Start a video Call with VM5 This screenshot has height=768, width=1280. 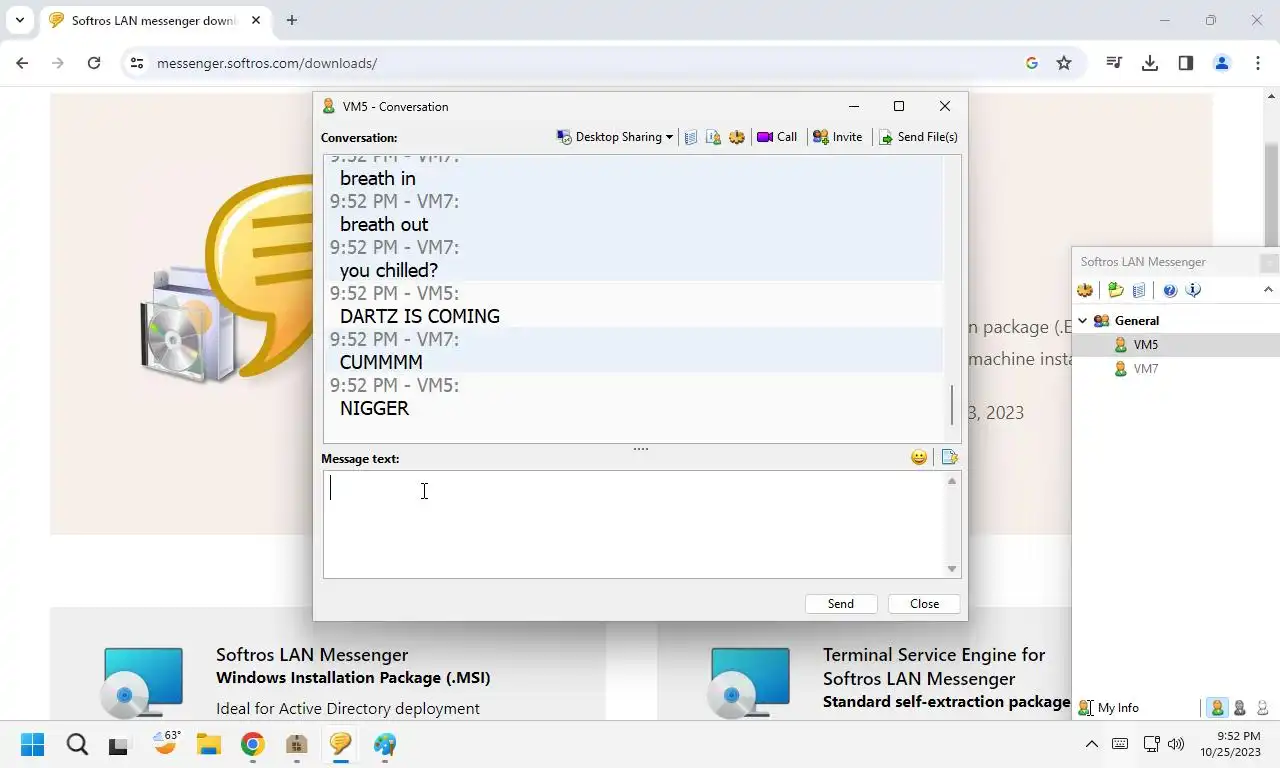tap(777, 137)
